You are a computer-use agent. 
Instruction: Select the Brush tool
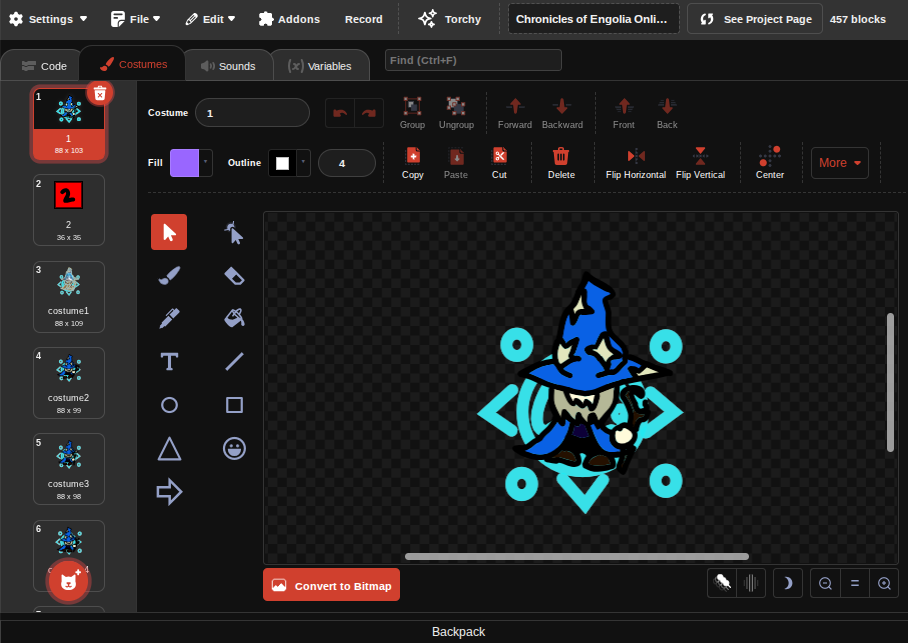169,275
